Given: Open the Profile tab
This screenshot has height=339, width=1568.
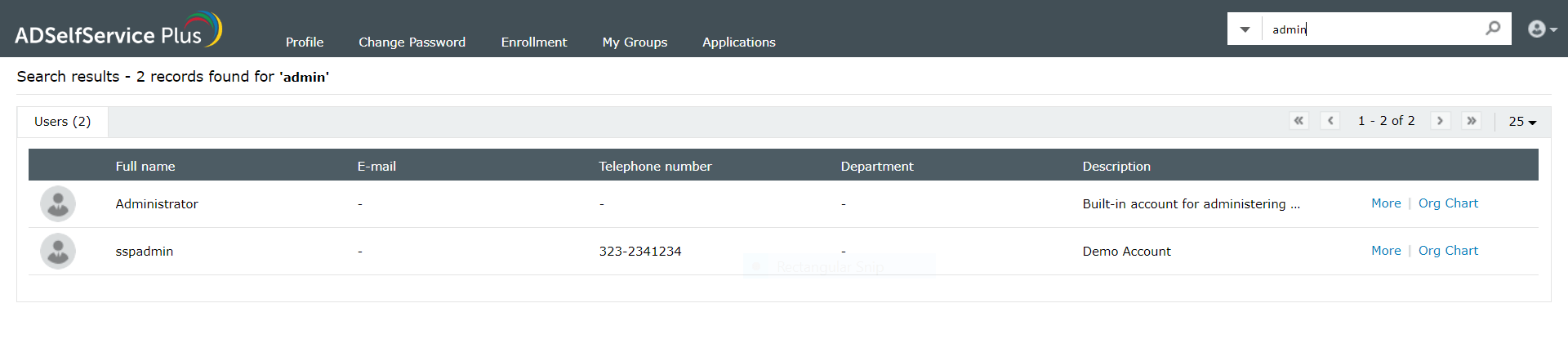Looking at the screenshot, I should pyautogui.click(x=305, y=42).
